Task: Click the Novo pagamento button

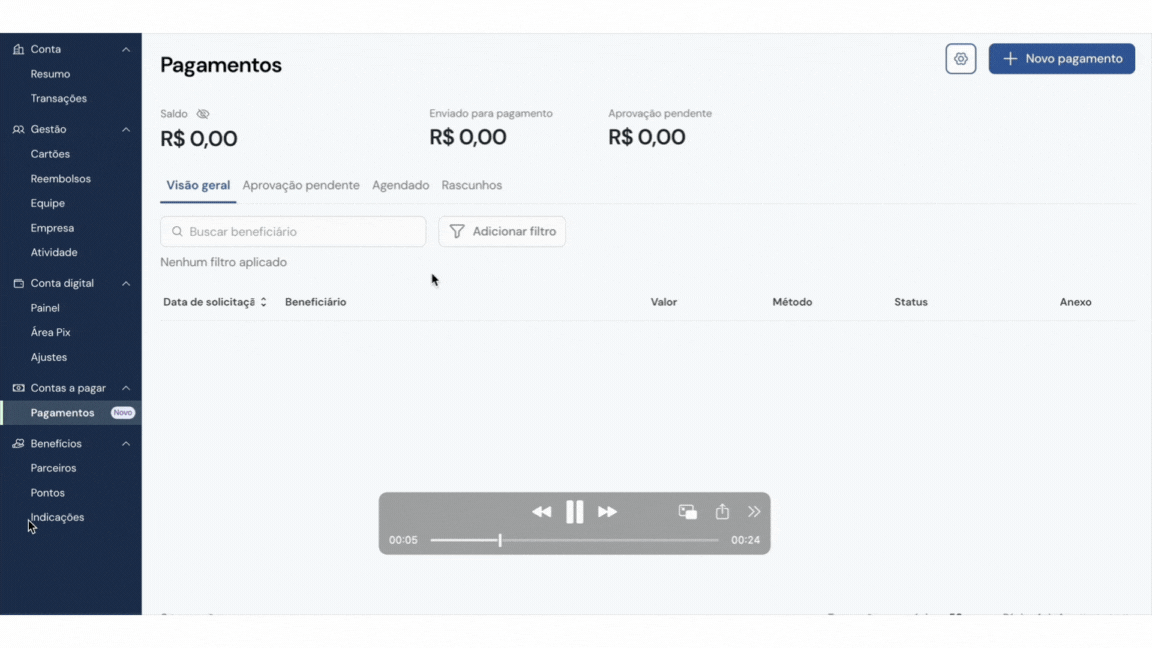Action: 1062,59
